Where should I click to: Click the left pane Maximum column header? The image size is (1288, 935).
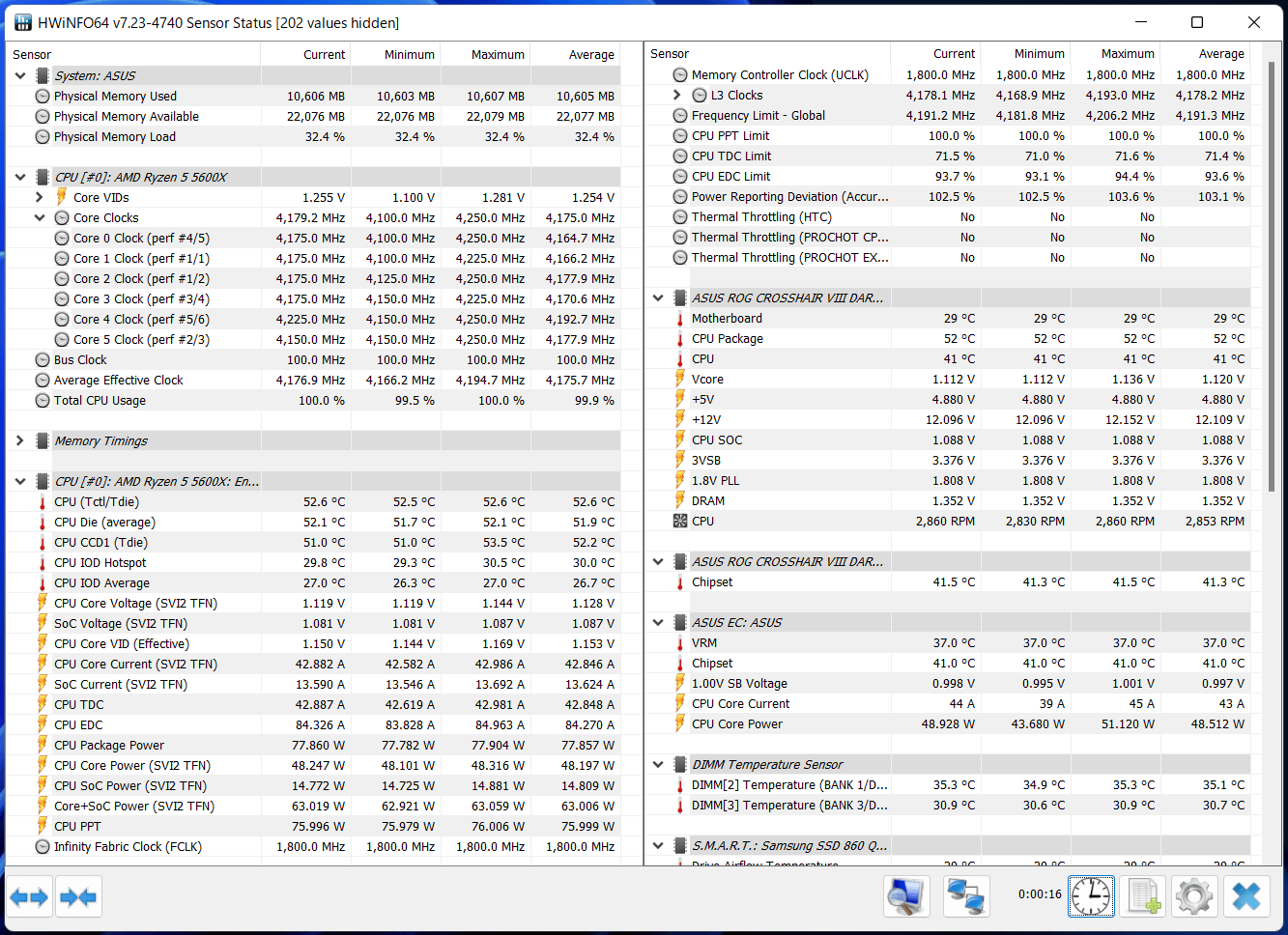(485, 55)
